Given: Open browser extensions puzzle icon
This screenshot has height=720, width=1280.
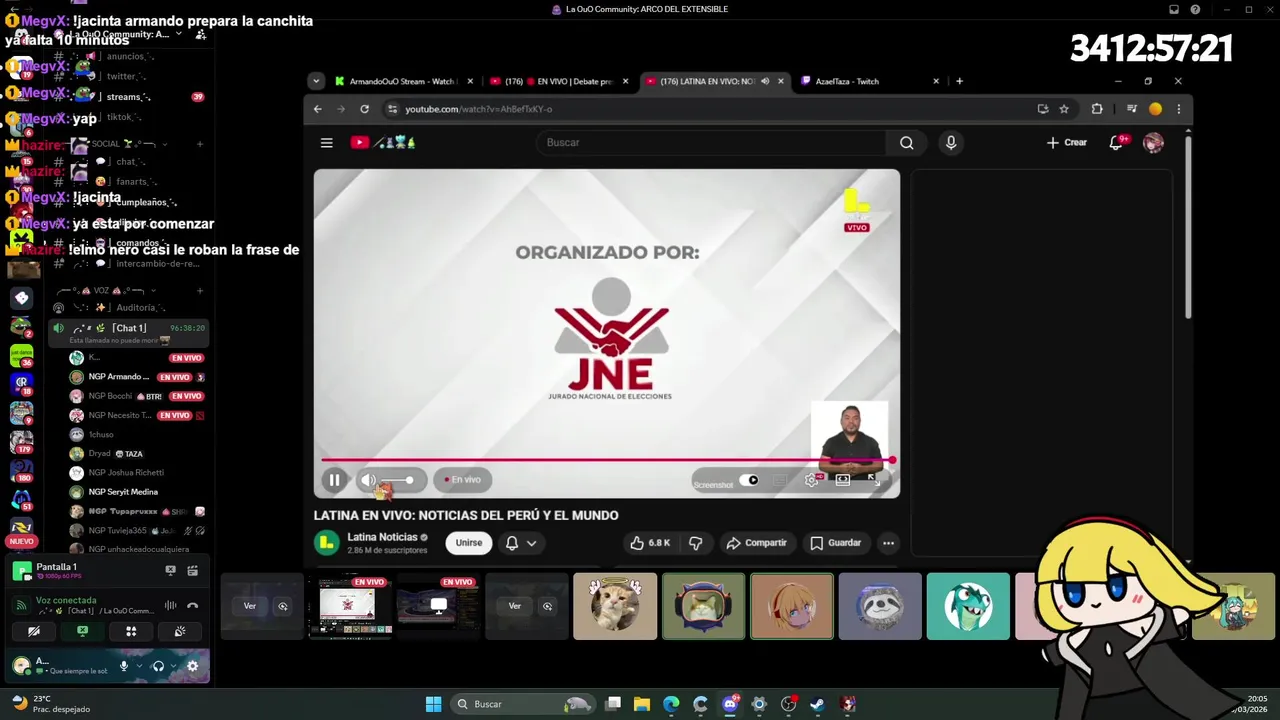Looking at the screenshot, I should (x=1097, y=109).
